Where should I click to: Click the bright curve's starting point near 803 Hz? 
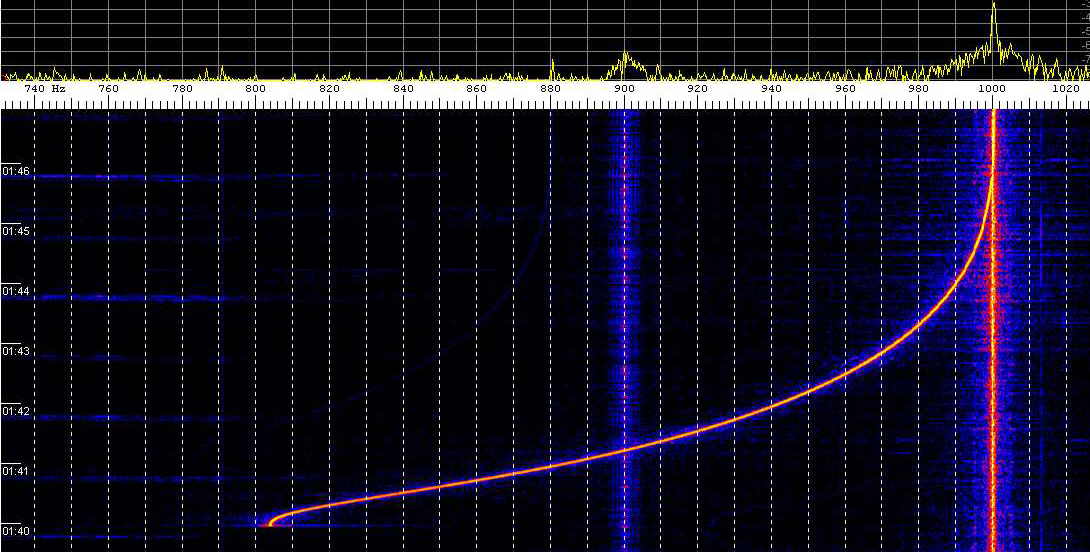click(x=270, y=523)
